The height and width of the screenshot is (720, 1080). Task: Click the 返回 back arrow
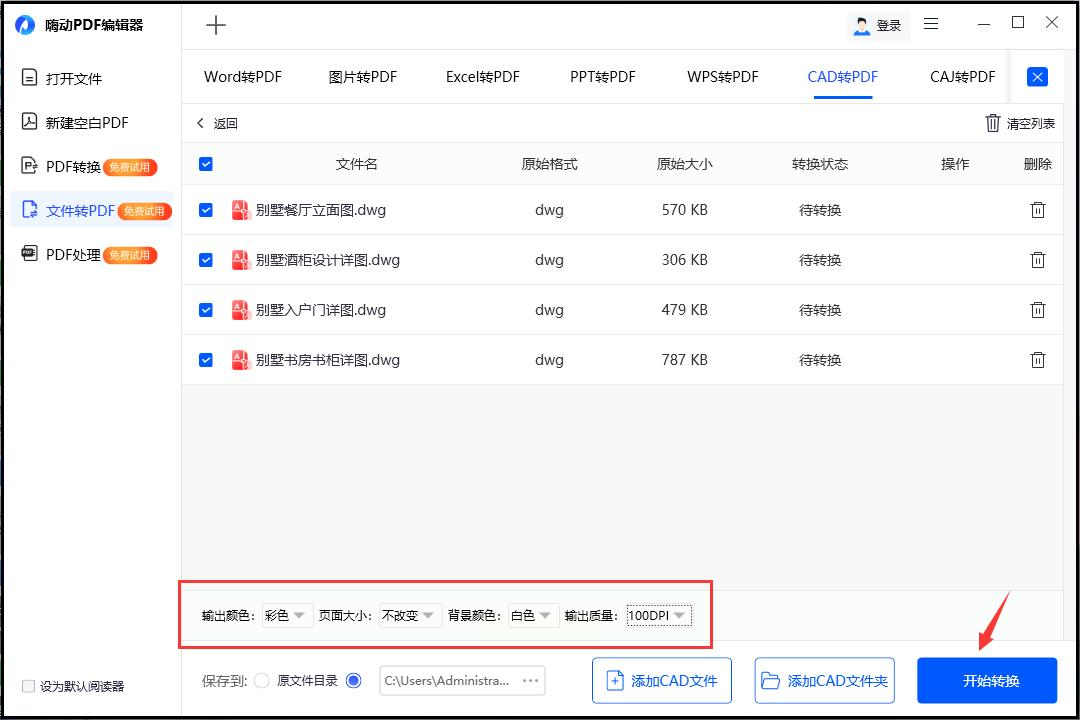pyautogui.click(x=201, y=123)
